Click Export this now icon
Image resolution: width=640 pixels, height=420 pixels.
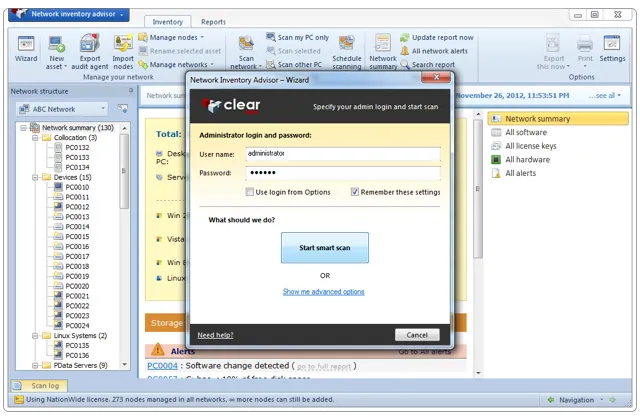tap(553, 43)
